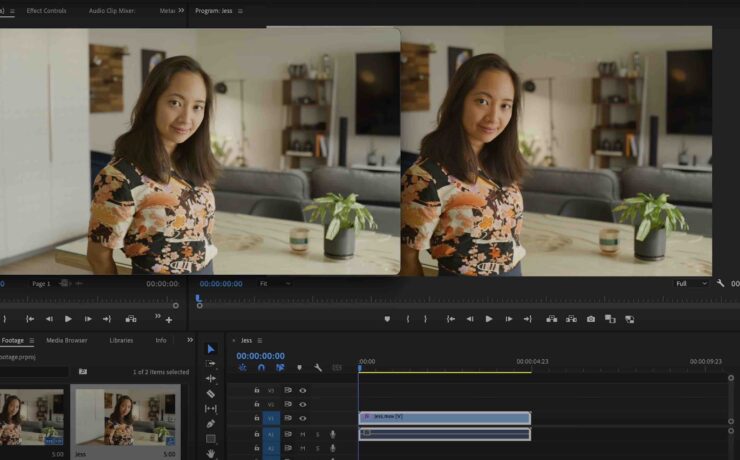Expand the hidden project panel tabs chevron
This screenshot has width=740, height=460.
coord(190,340)
